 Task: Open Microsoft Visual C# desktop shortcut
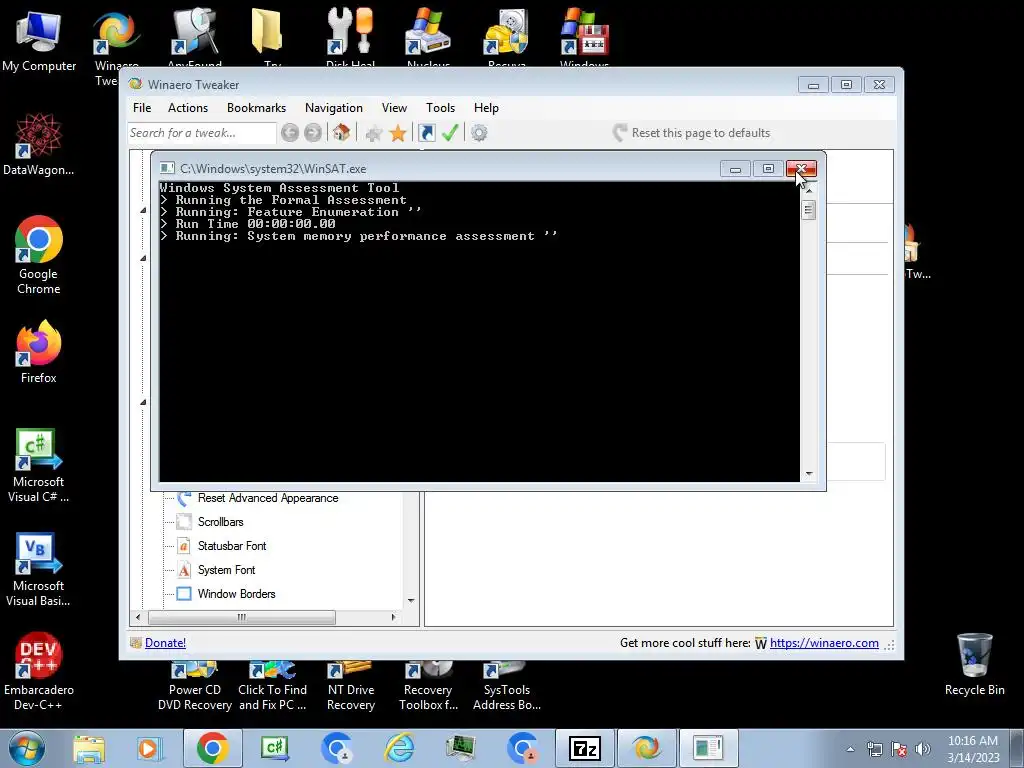point(39,465)
